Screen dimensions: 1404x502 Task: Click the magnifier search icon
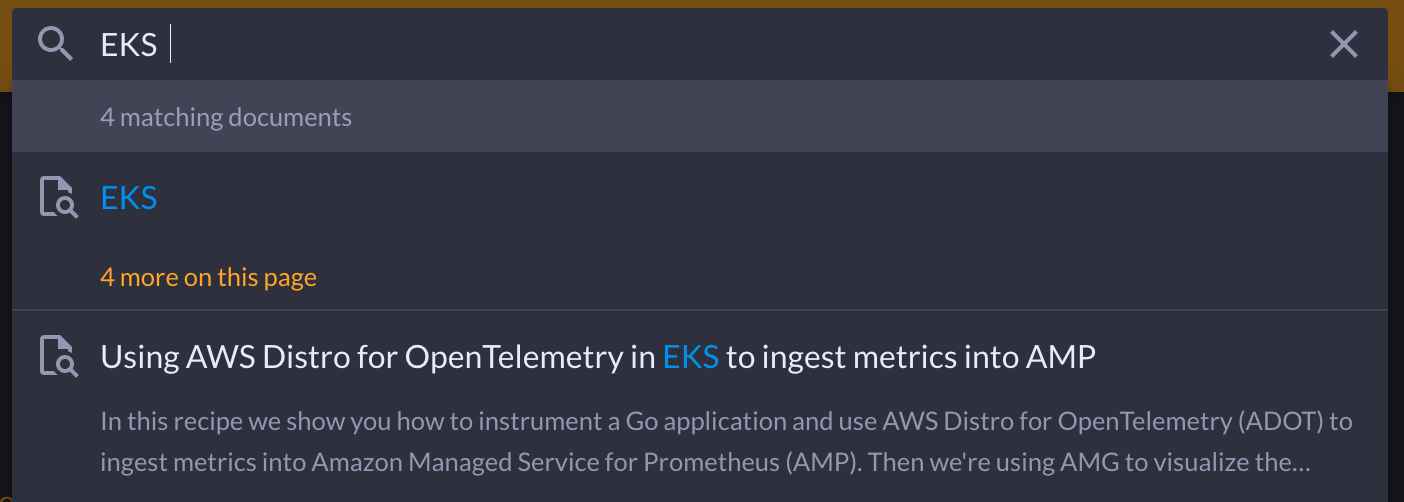[55, 44]
